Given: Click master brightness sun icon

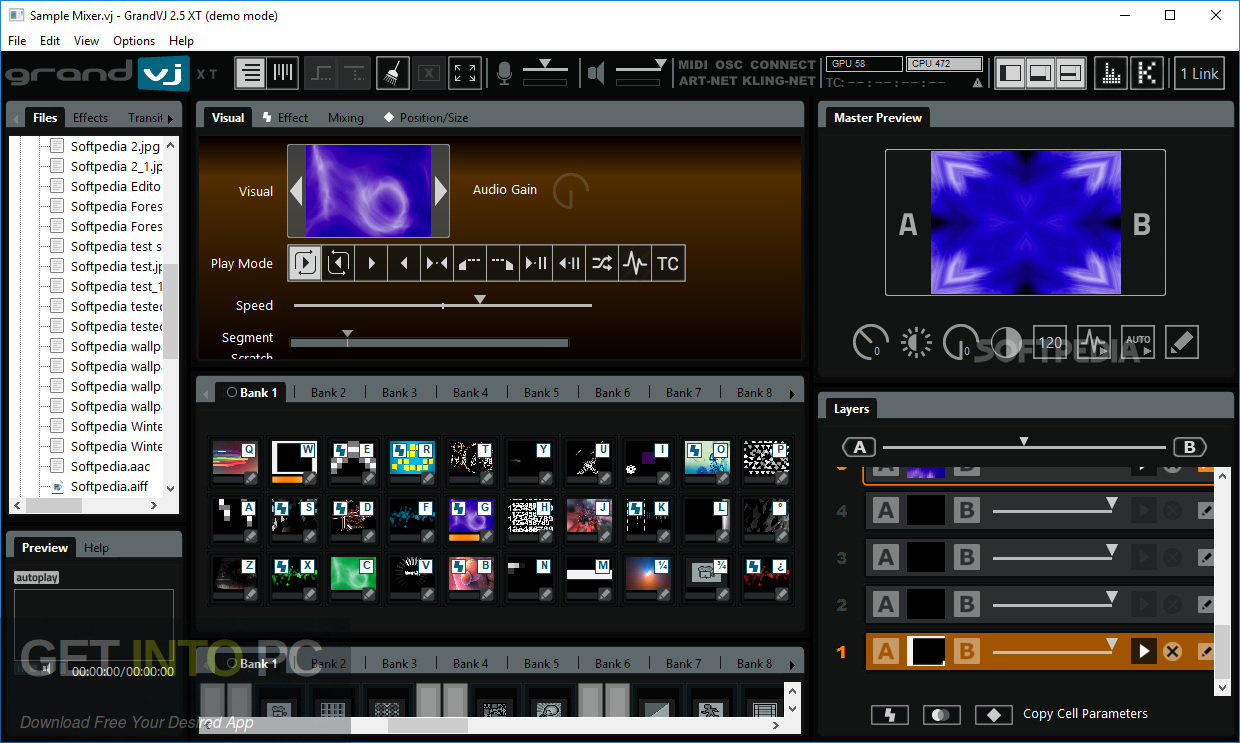Looking at the screenshot, I should pos(915,343).
